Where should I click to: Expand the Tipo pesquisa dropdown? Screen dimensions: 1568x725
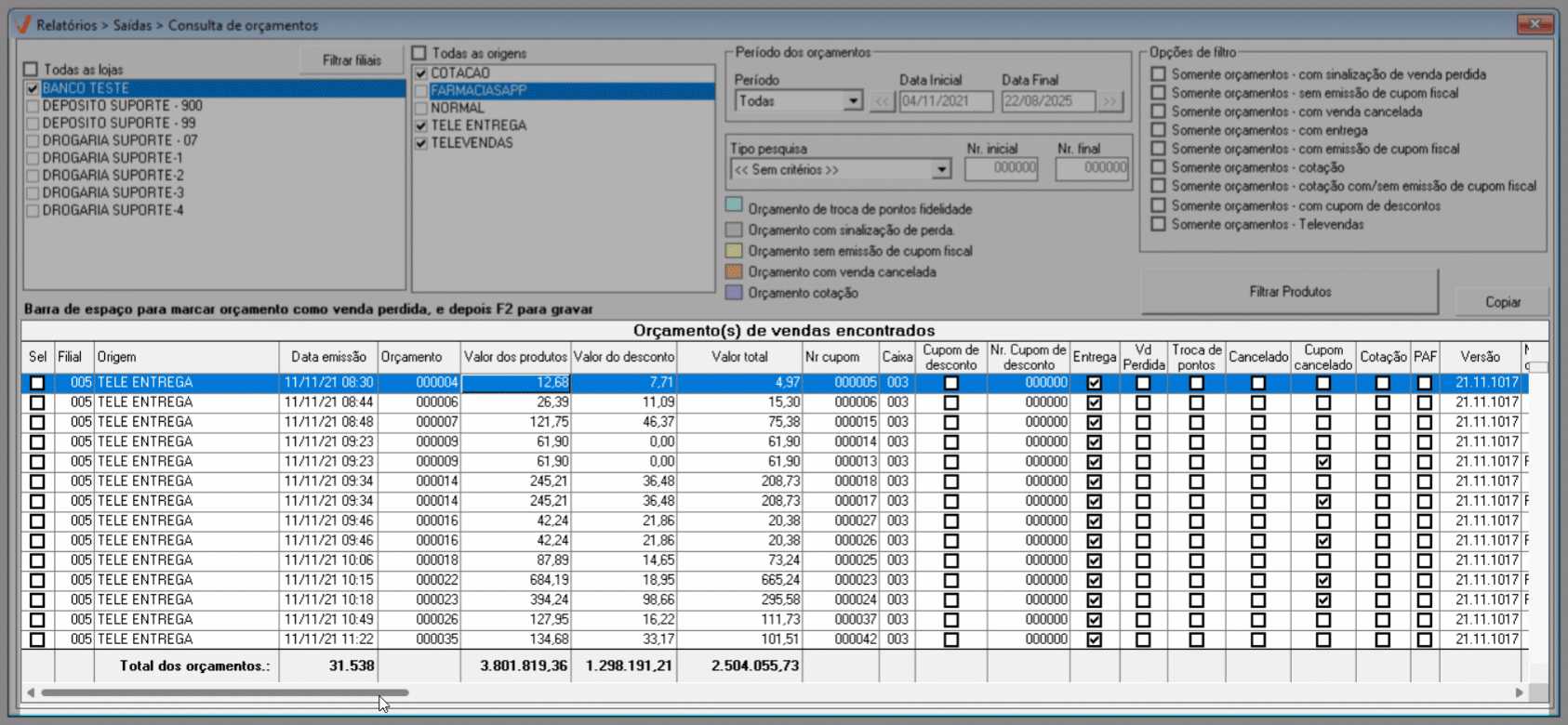point(941,170)
